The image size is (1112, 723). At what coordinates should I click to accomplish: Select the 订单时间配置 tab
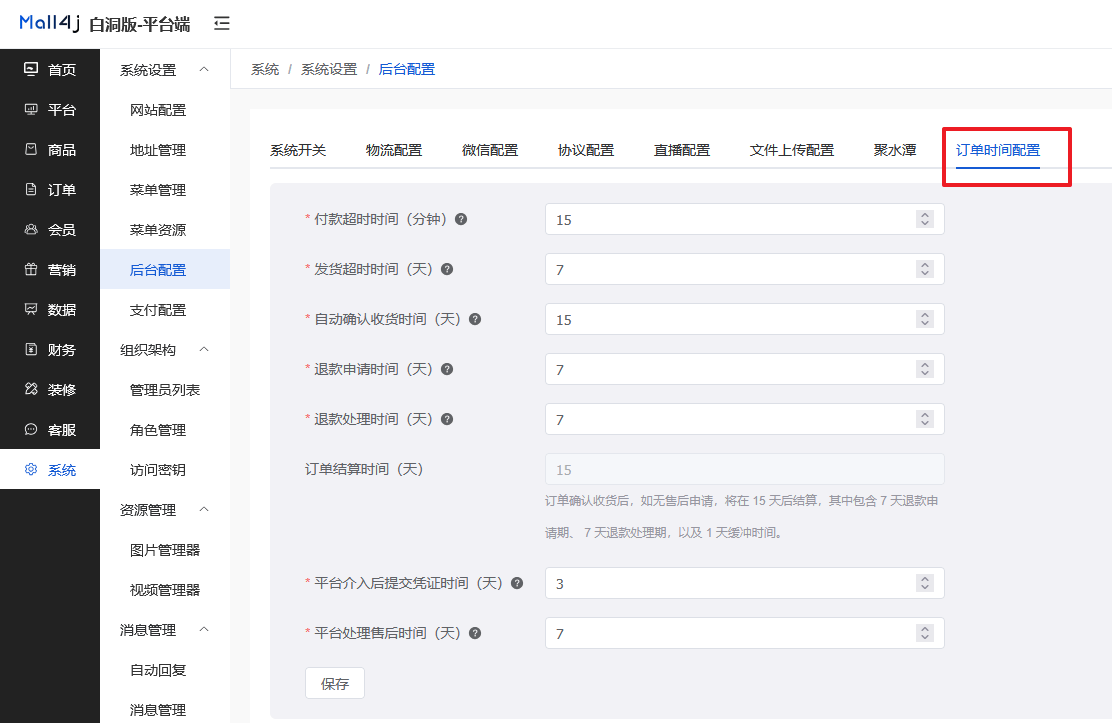click(998, 150)
